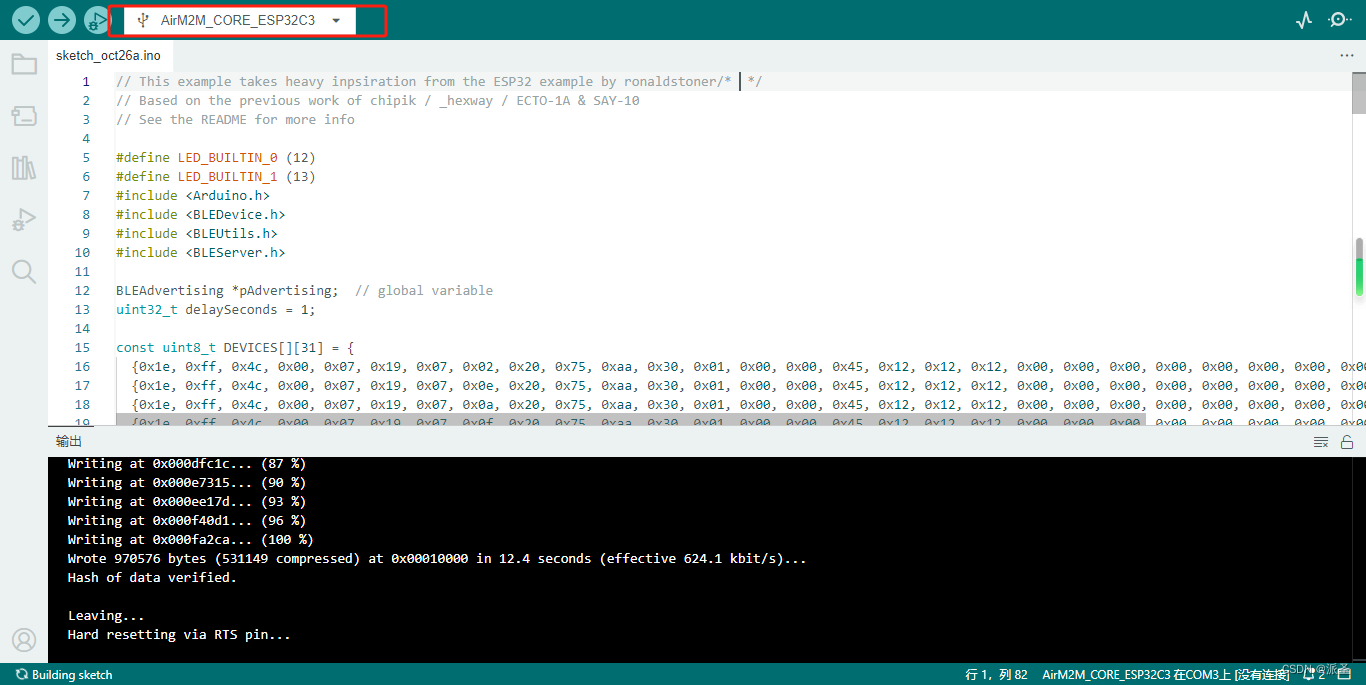Click the 输出 panel label
This screenshot has width=1366, height=685.
coord(69,442)
